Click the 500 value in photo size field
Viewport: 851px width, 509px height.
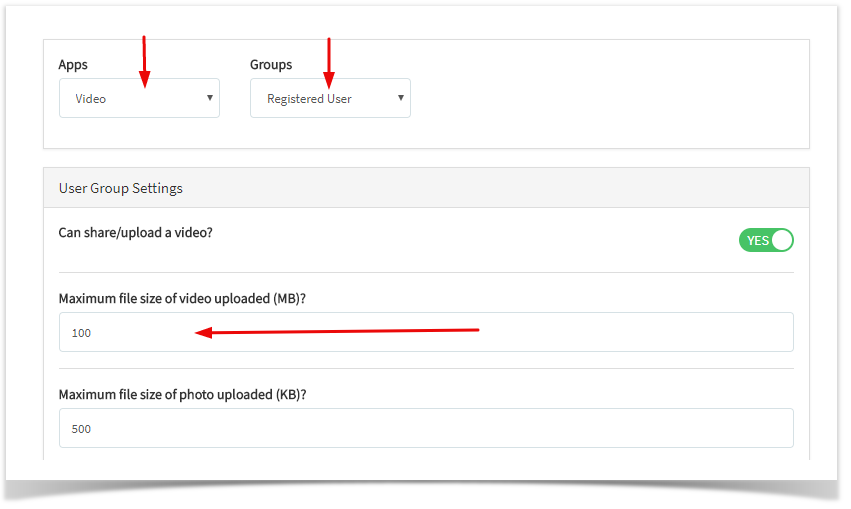point(81,429)
